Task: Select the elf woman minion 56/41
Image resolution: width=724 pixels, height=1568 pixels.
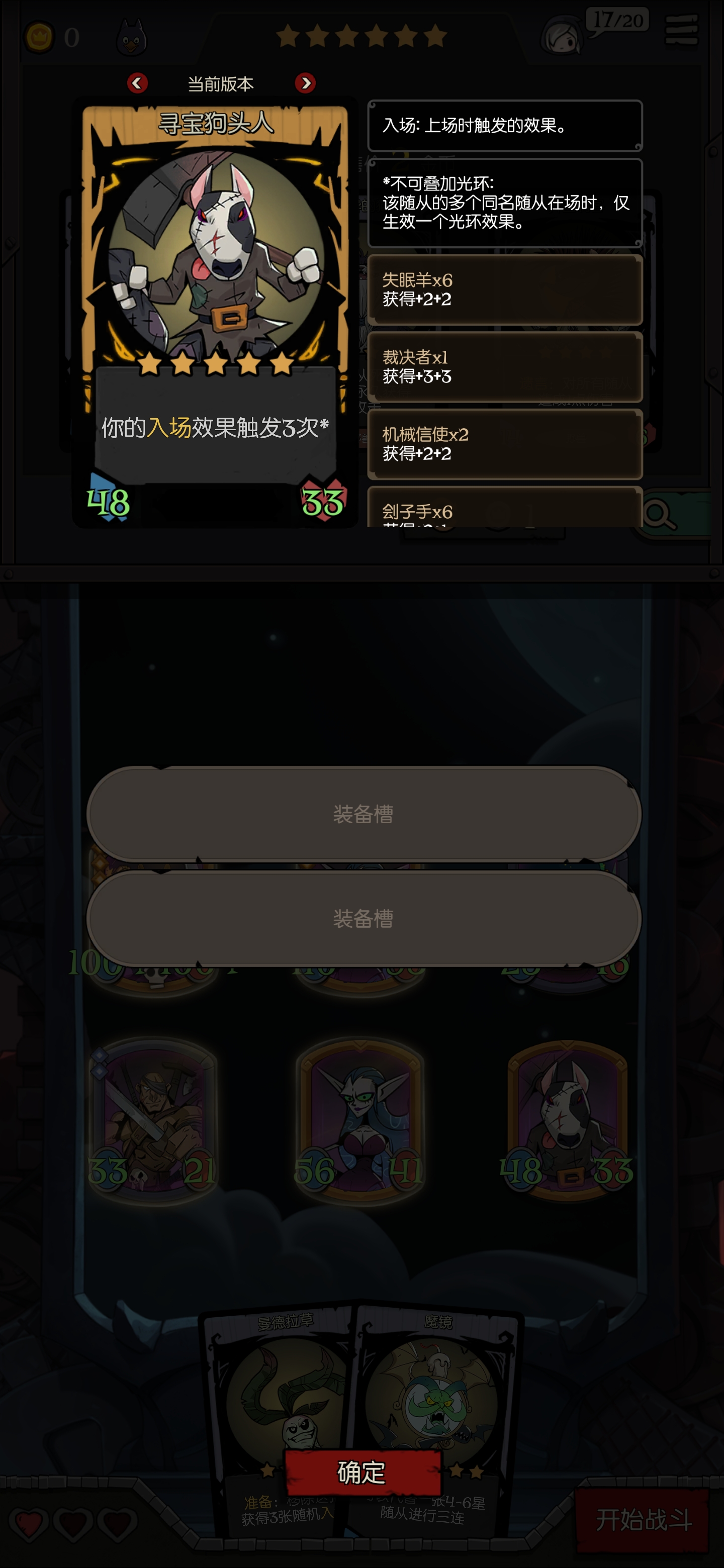Action: (359, 1120)
